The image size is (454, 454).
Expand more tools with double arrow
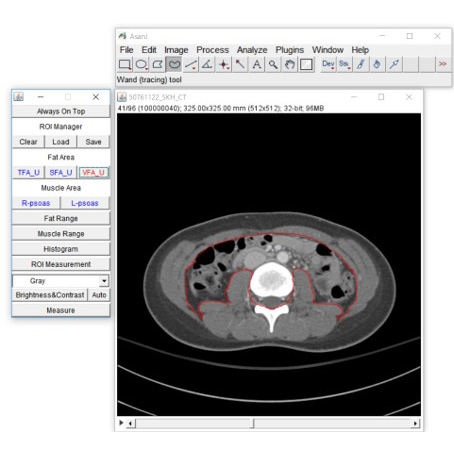(x=443, y=64)
